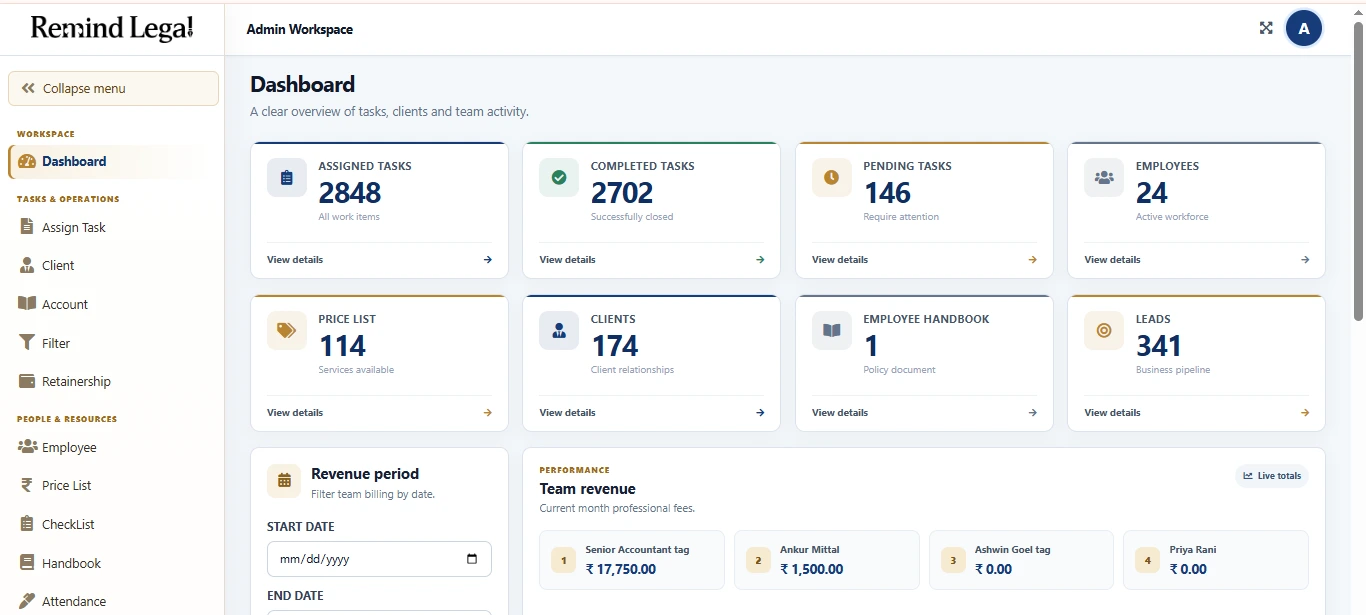Click the Live totals button

point(1272,476)
